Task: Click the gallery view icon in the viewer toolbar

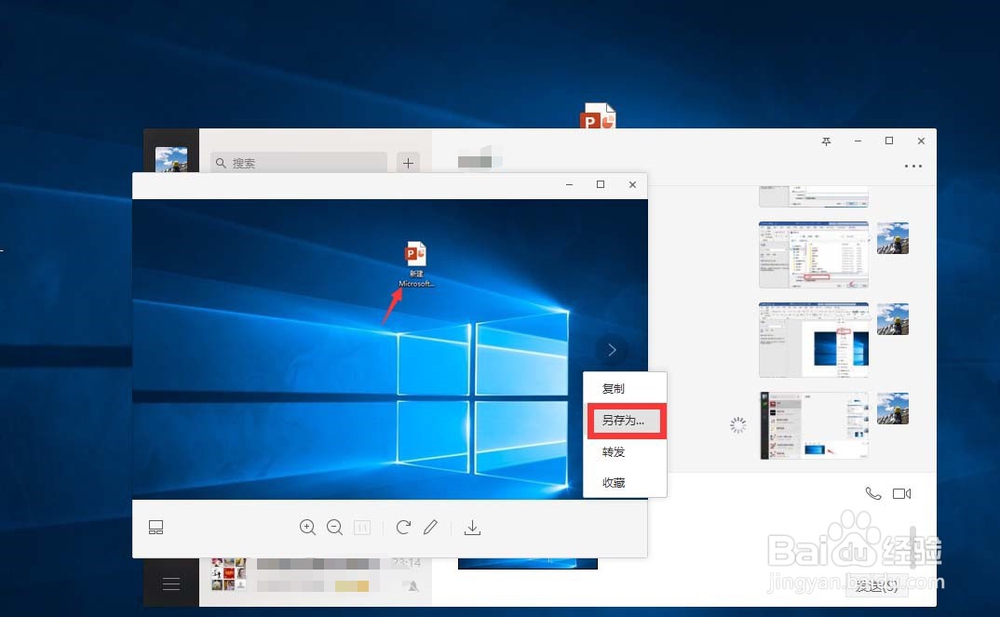Action: point(156,527)
